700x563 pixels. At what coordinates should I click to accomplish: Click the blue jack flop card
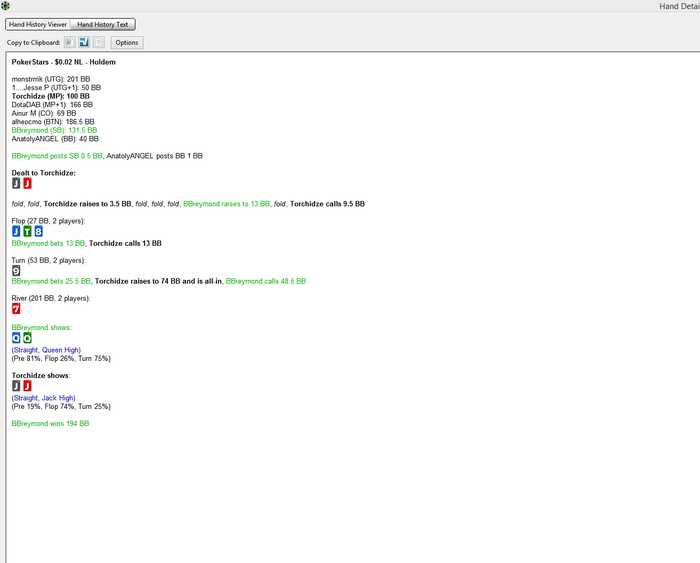point(16,231)
